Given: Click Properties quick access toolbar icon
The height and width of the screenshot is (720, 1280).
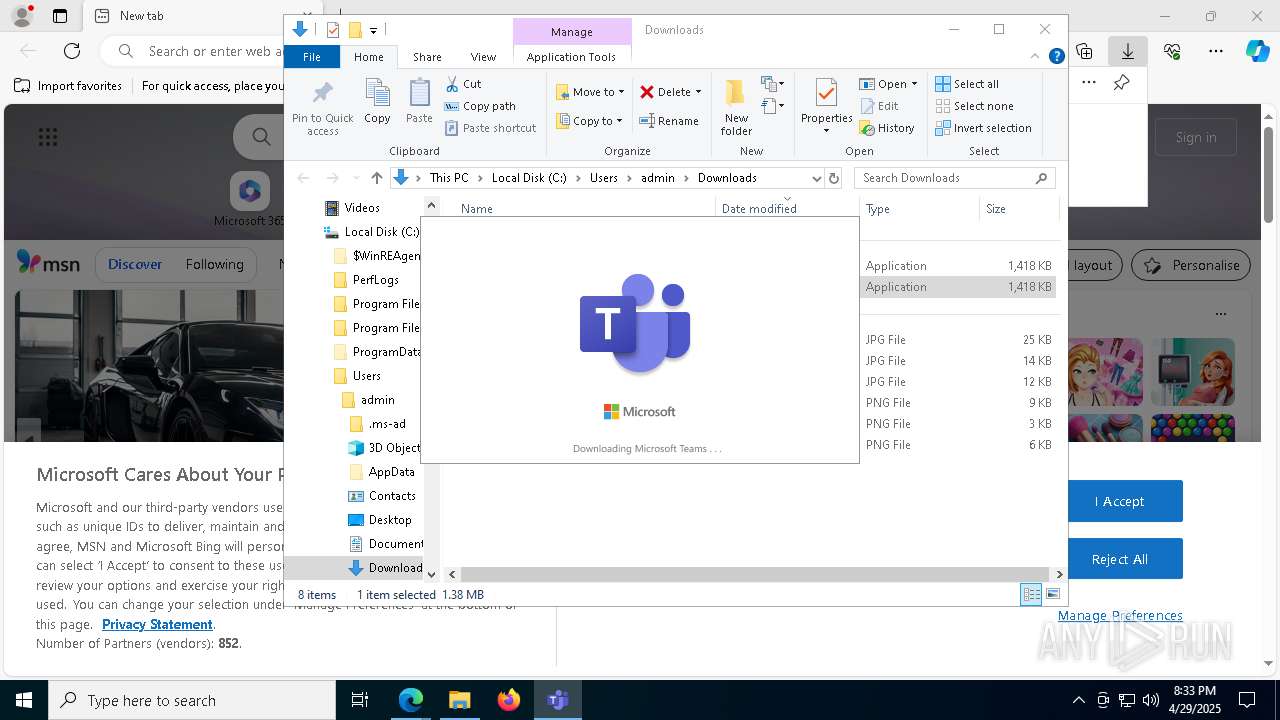Looking at the screenshot, I should 333,30.
